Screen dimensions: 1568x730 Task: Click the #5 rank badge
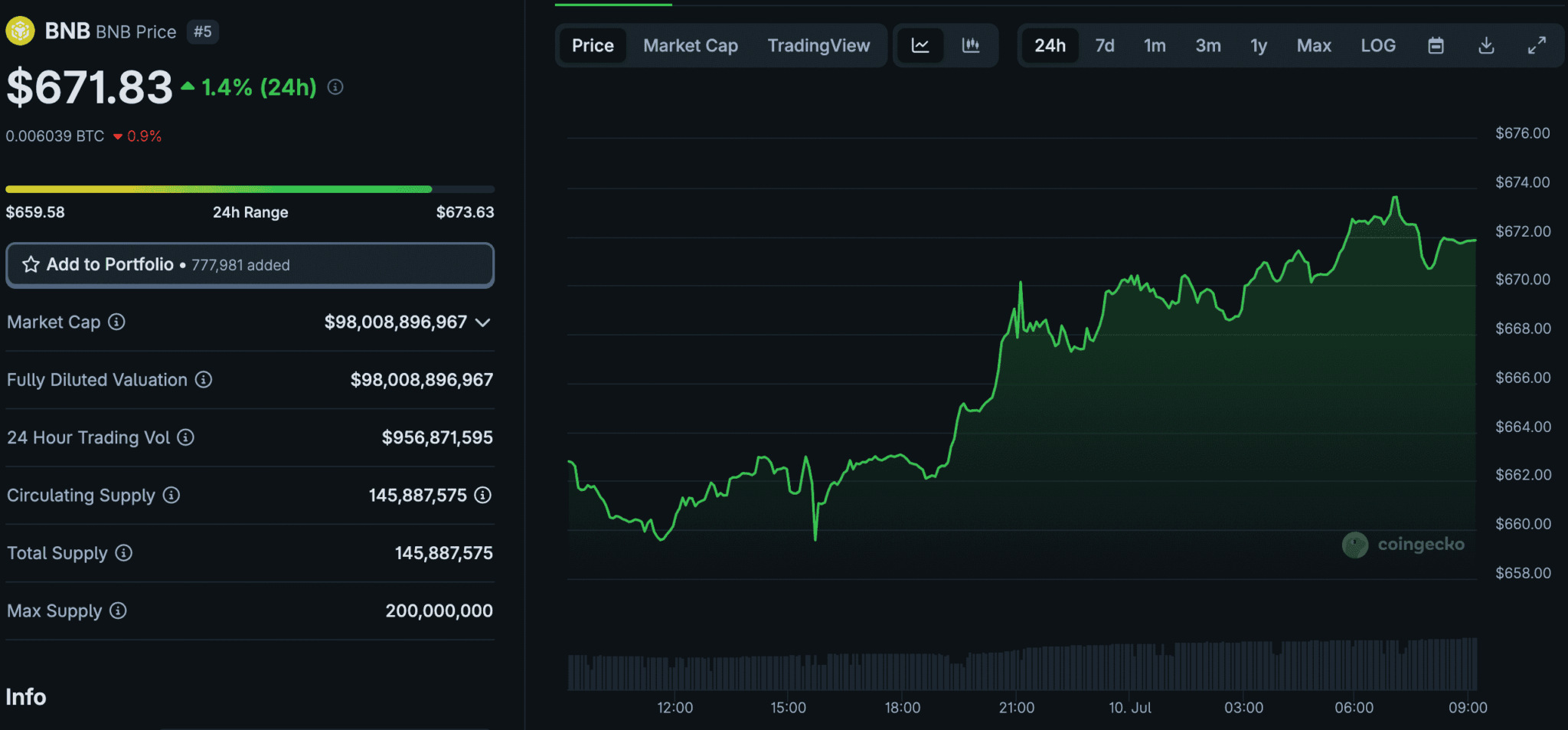(203, 31)
